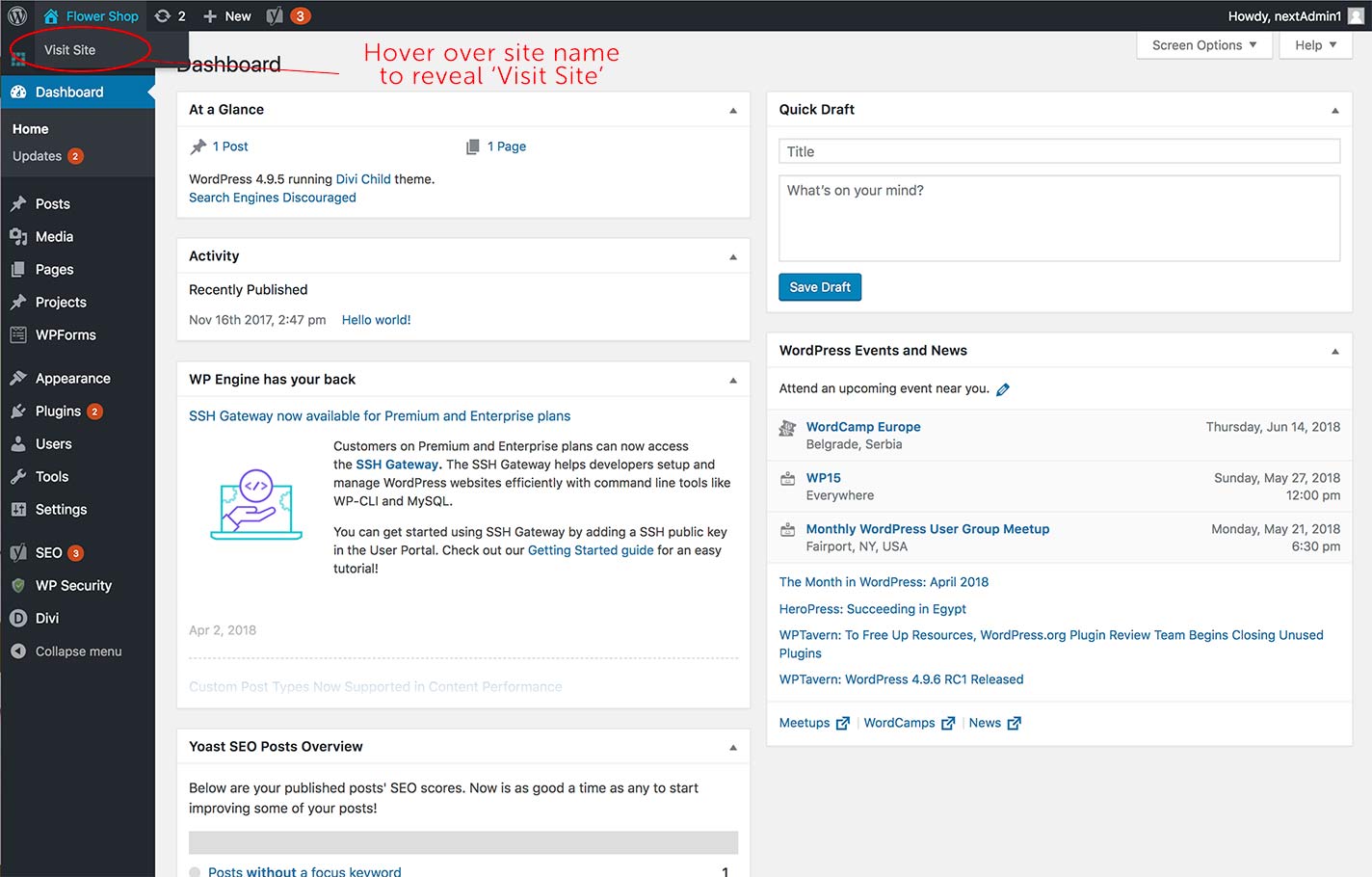Click the Tools wrench icon in sidebar
1372x877 pixels.
click(18, 476)
